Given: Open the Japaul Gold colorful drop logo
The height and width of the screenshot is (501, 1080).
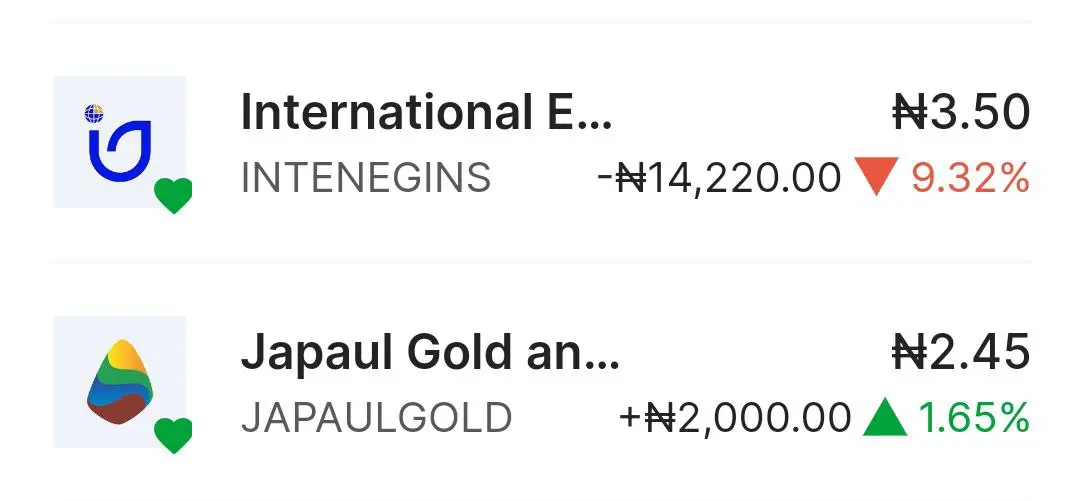Looking at the screenshot, I should click(x=120, y=382).
